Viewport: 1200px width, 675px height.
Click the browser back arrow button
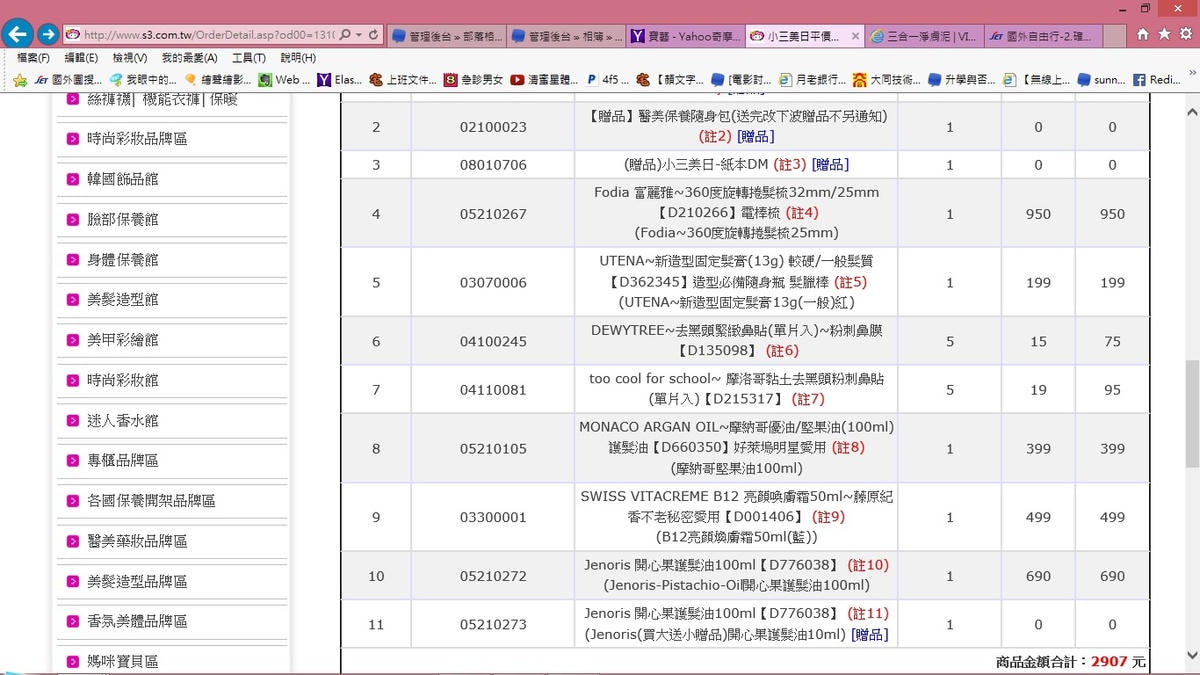[17, 34]
